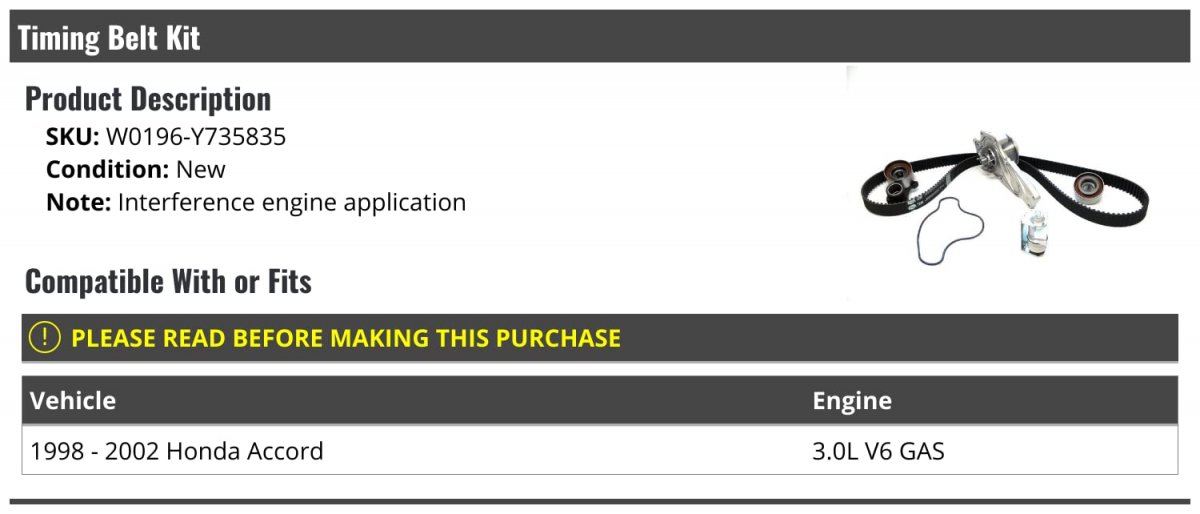
Task: Click the yellow warning exclamation icon
Action: click(x=45, y=337)
